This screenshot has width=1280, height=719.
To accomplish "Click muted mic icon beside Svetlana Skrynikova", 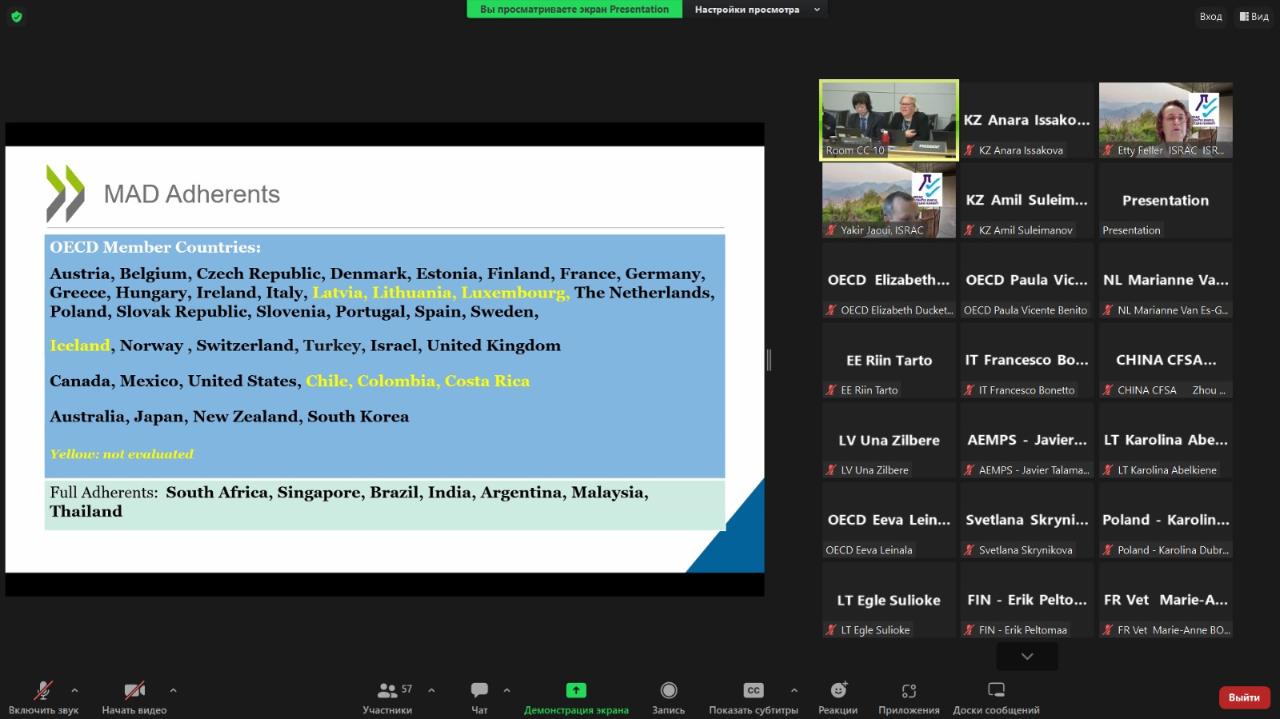I will [x=970, y=550].
